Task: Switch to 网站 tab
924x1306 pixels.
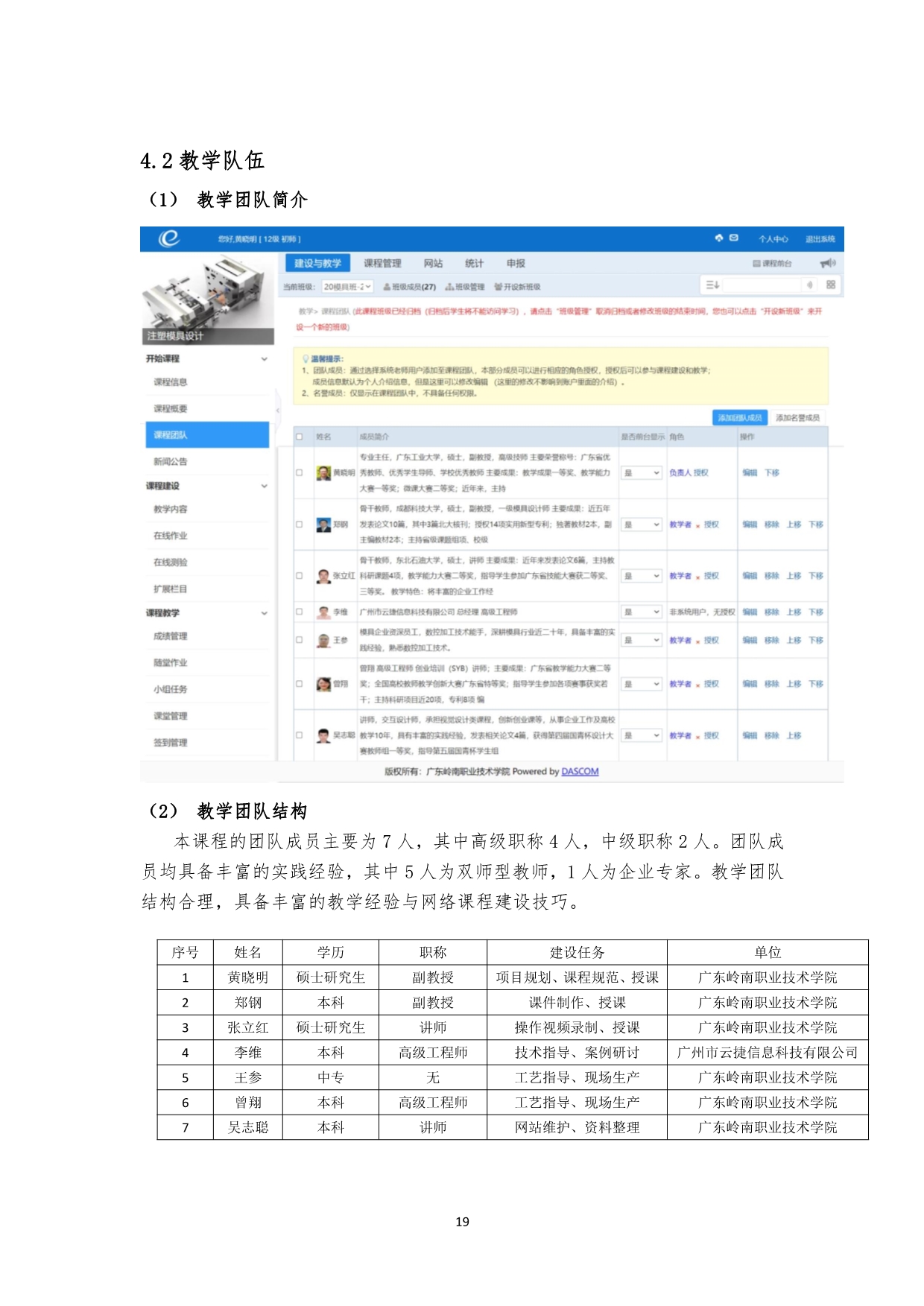Action: click(x=433, y=263)
